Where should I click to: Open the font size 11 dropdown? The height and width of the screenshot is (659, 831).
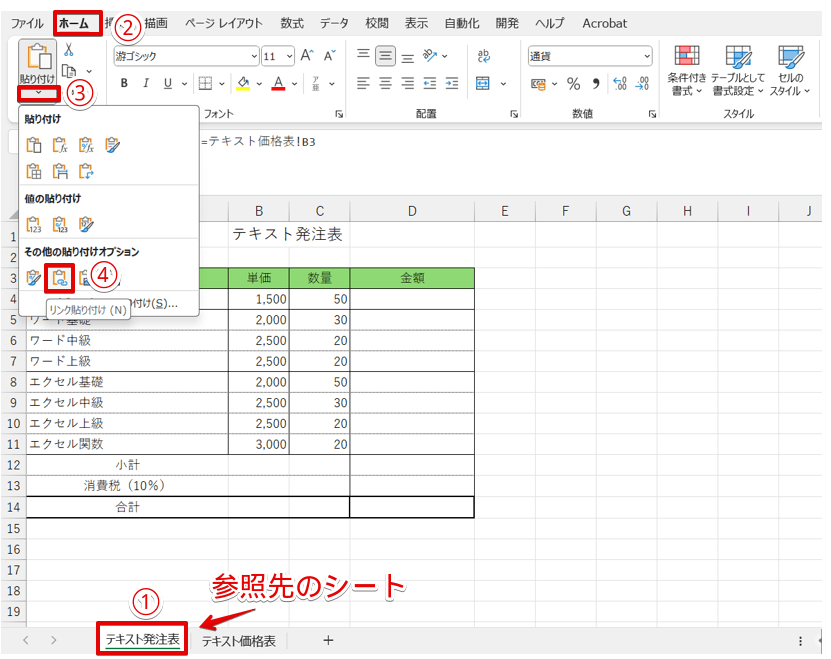289,56
